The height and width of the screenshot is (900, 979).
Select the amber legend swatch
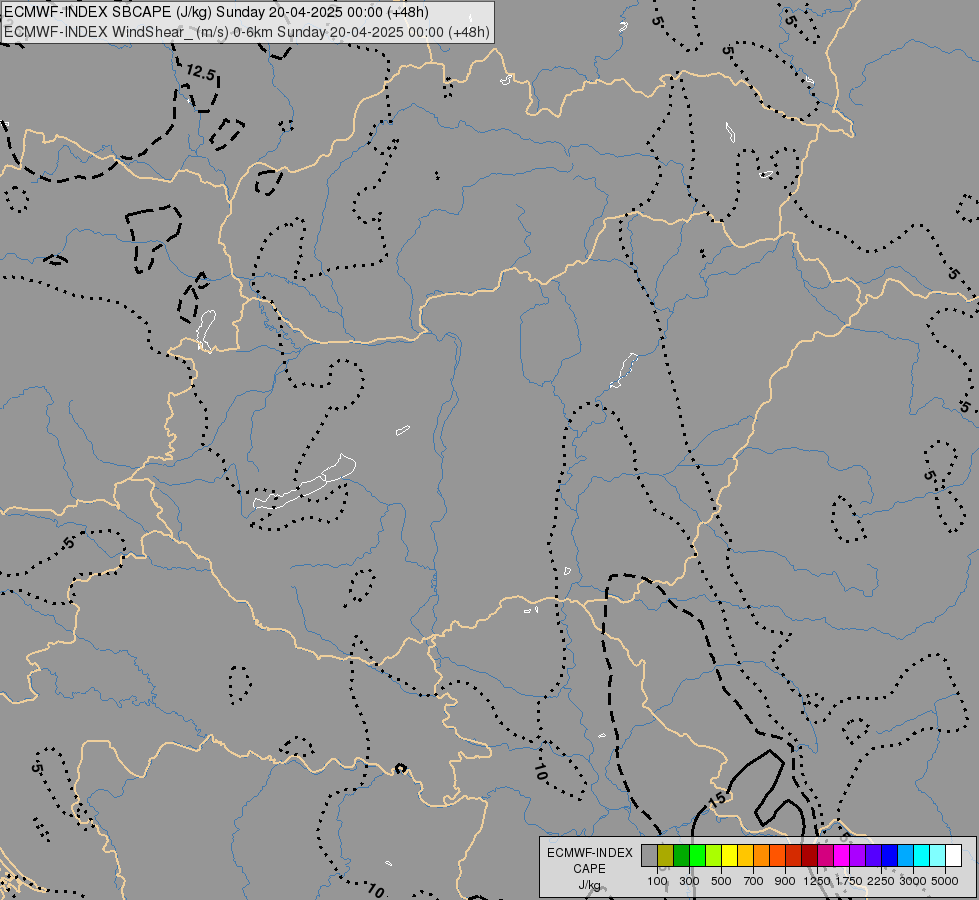[745, 855]
